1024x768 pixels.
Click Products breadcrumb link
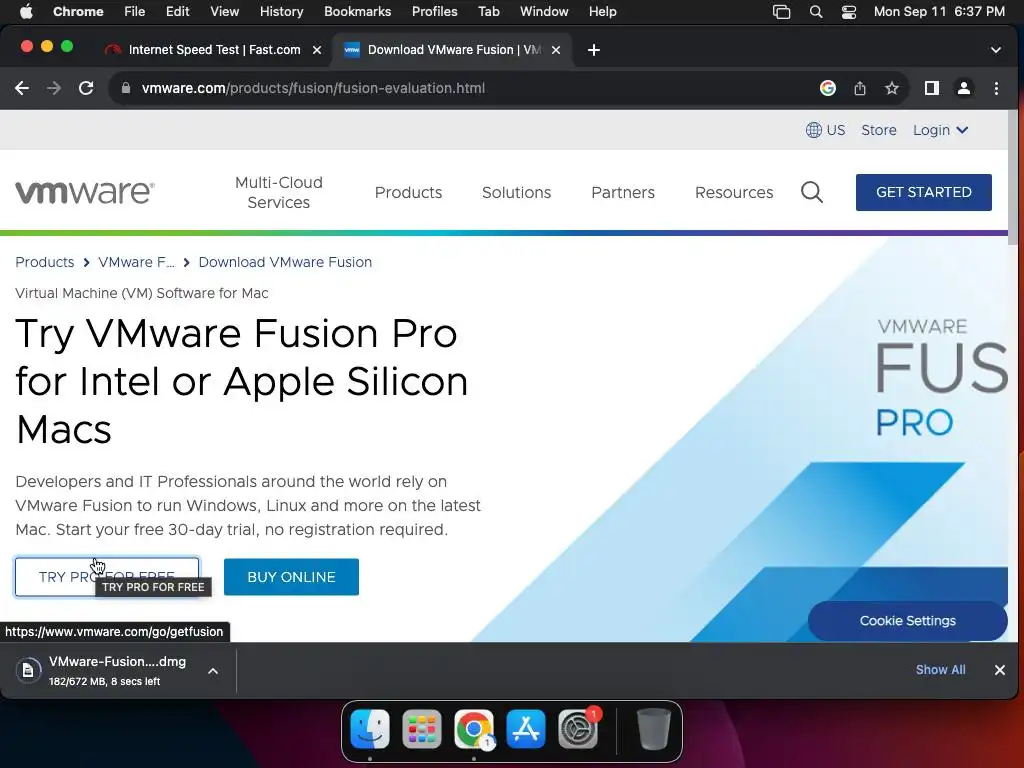tap(44, 262)
